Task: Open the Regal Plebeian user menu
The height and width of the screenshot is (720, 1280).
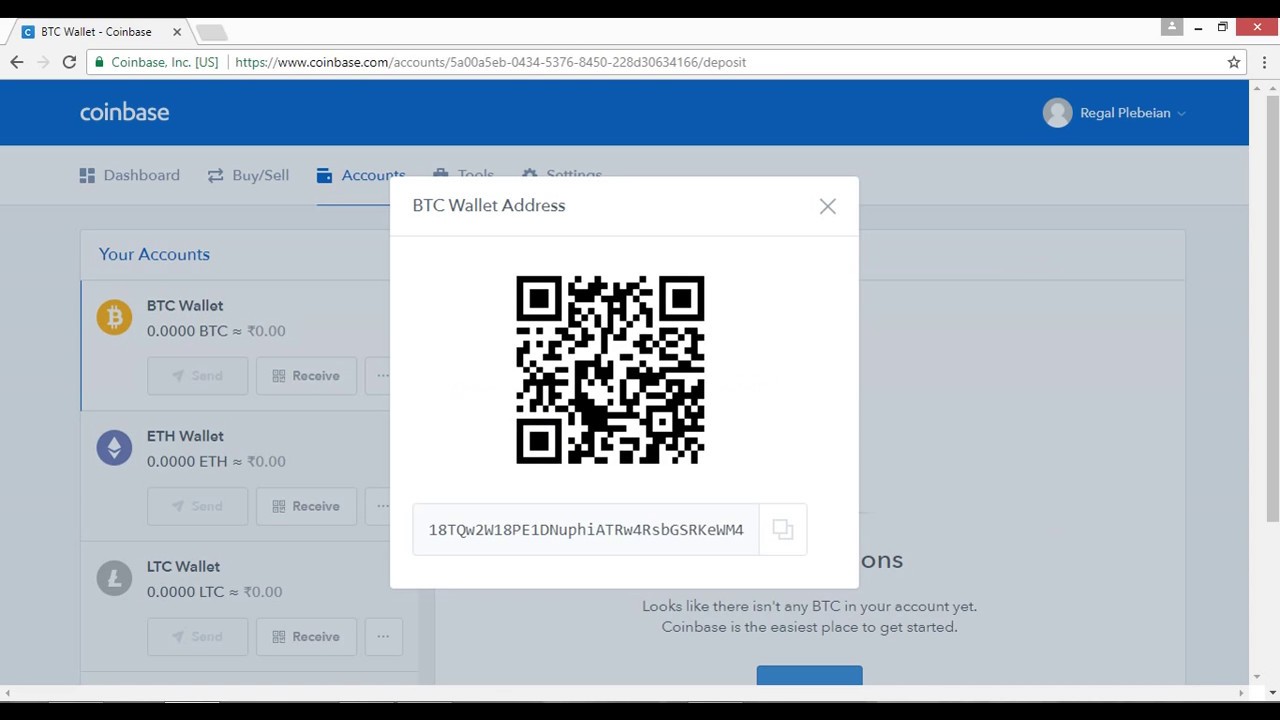Action: point(1114,113)
